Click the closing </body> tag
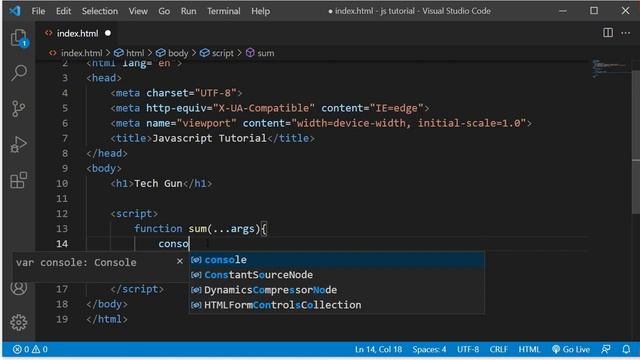 [x=107, y=304]
